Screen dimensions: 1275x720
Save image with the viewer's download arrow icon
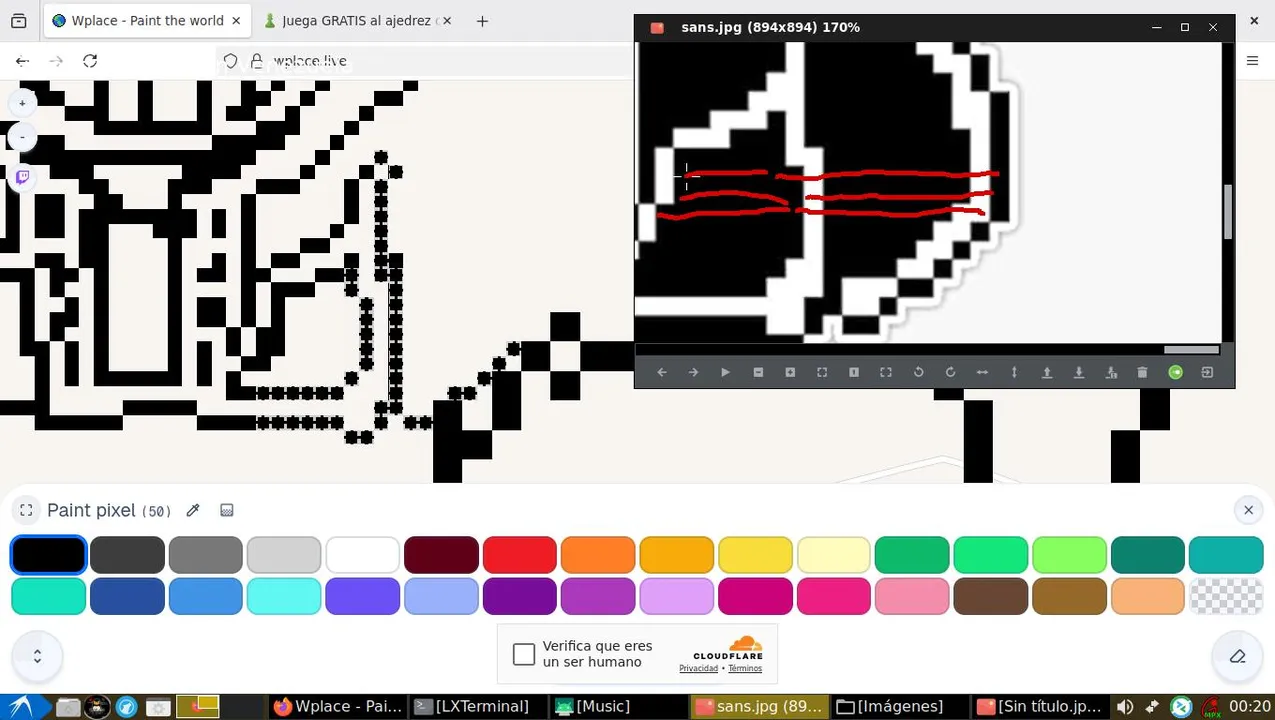(x=1079, y=372)
